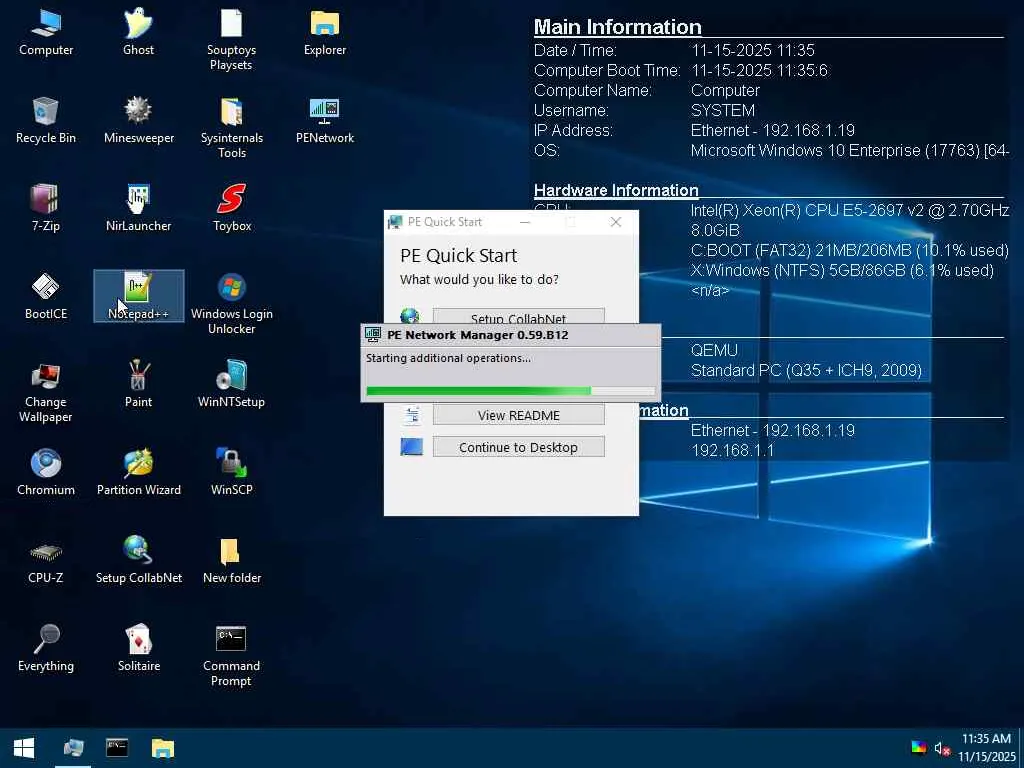
Task: Click the PE Network taskbar icon
Action: [x=73, y=748]
